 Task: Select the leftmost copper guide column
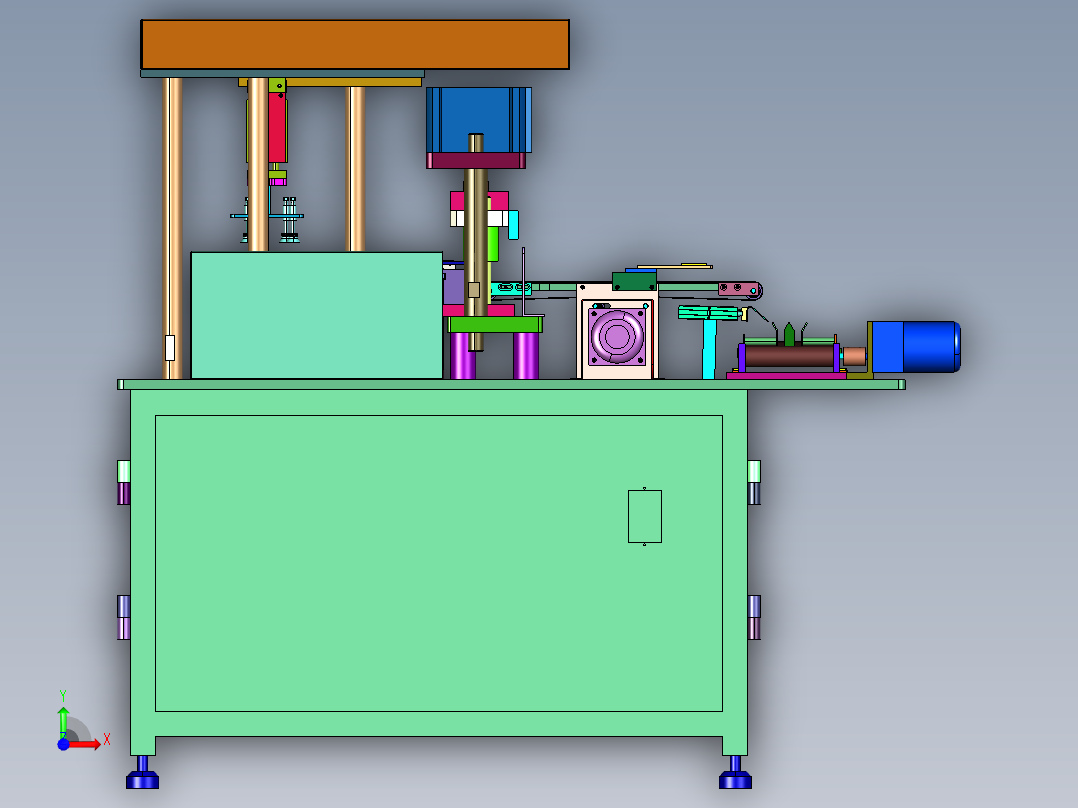pyautogui.click(x=173, y=228)
